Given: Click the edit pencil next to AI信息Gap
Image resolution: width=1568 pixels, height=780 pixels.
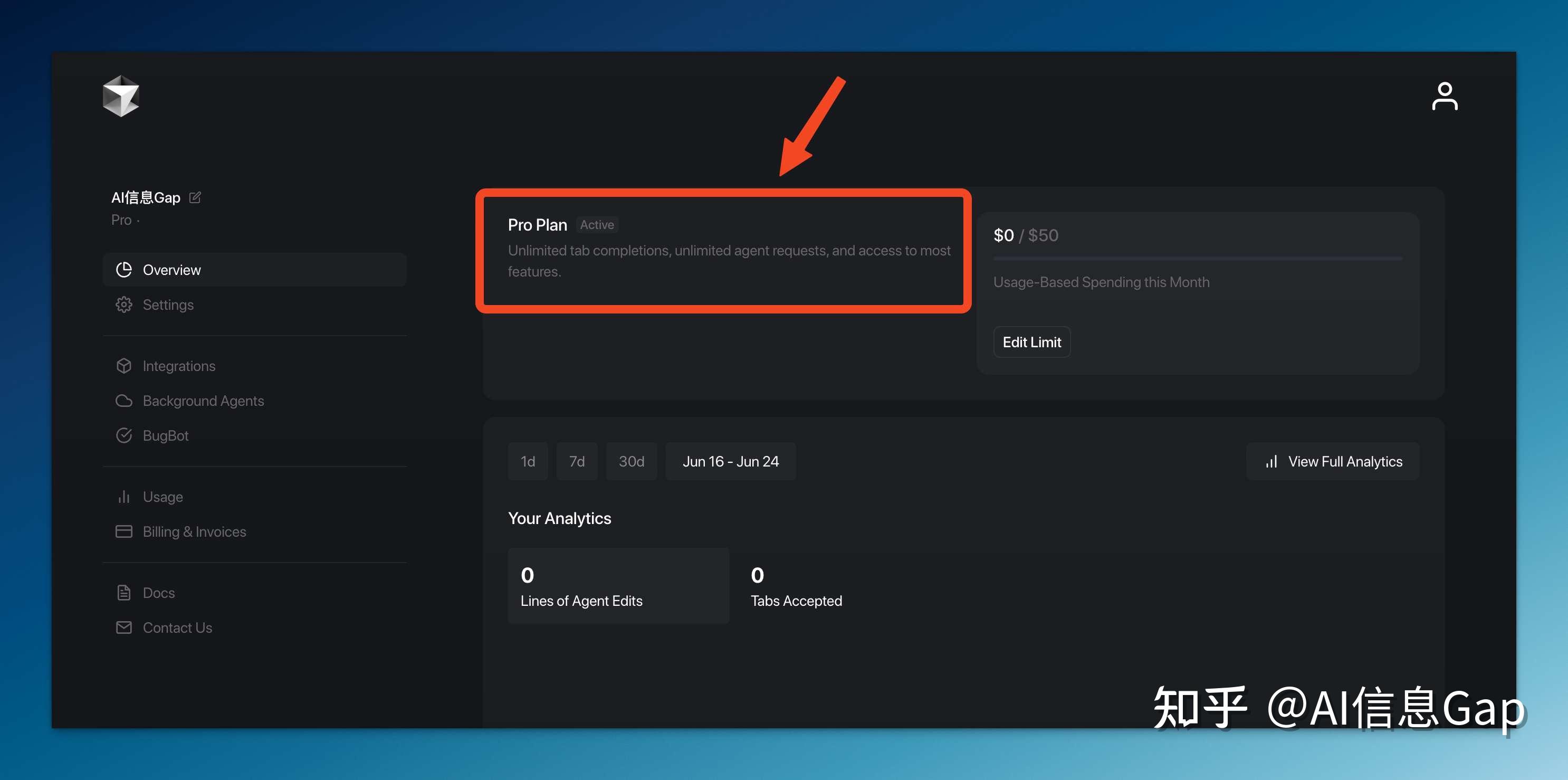Looking at the screenshot, I should [x=195, y=197].
